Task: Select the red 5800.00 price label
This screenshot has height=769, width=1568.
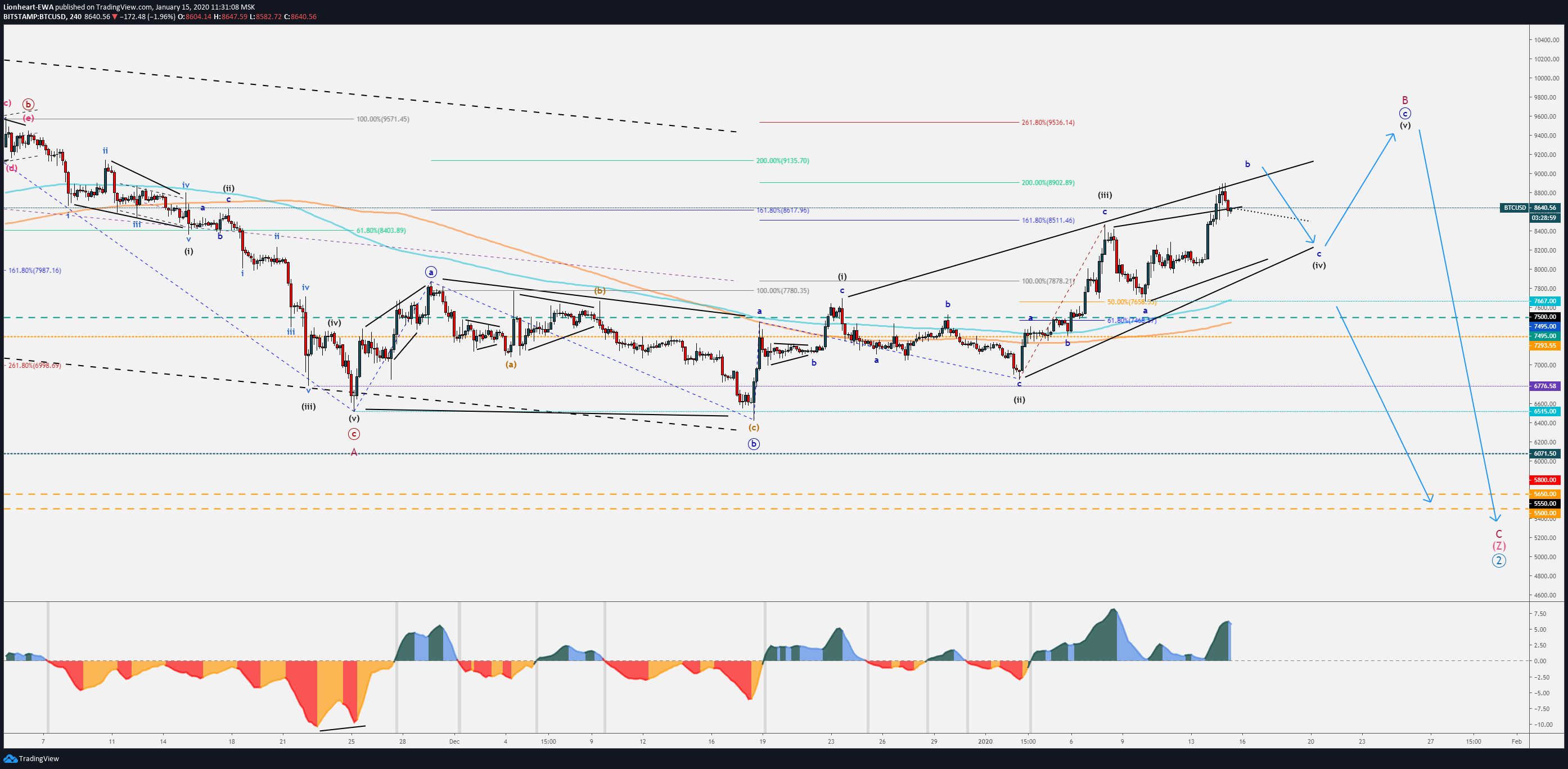Action: click(1545, 480)
